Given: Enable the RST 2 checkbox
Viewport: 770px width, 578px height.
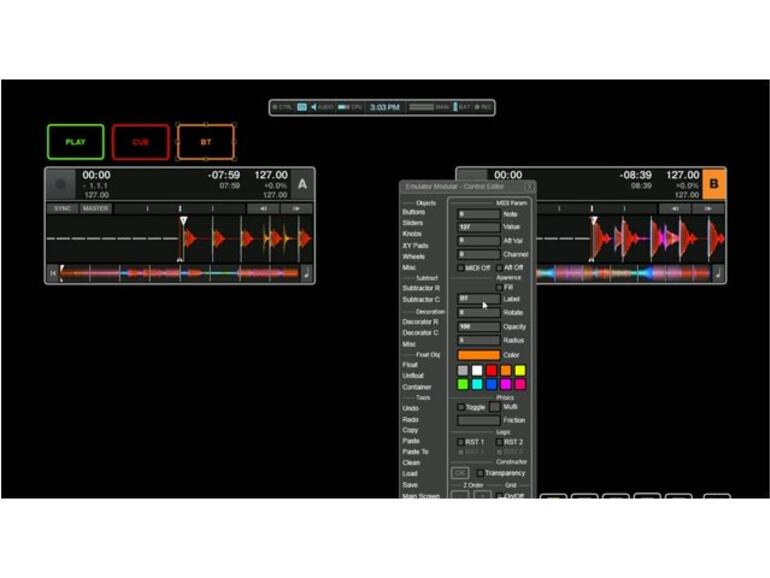Looking at the screenshot, I should pyautogui.click(x=499, y=442).
